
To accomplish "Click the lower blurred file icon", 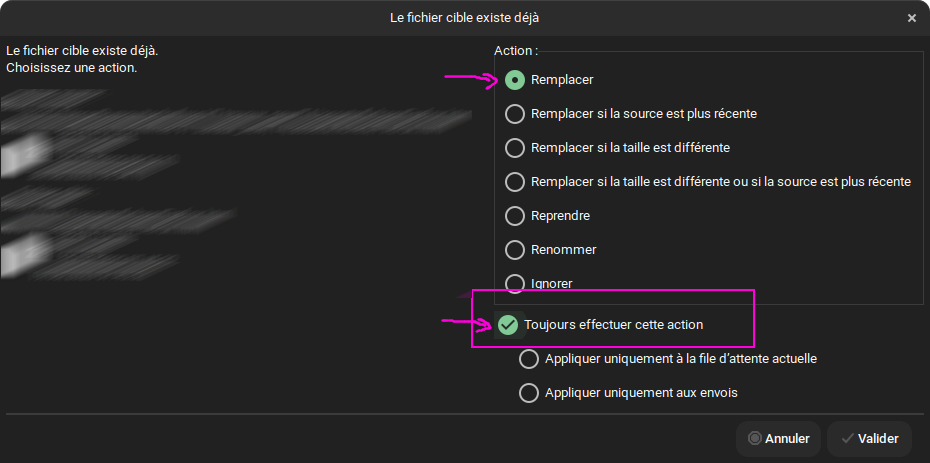I will (x=14, y=255).
